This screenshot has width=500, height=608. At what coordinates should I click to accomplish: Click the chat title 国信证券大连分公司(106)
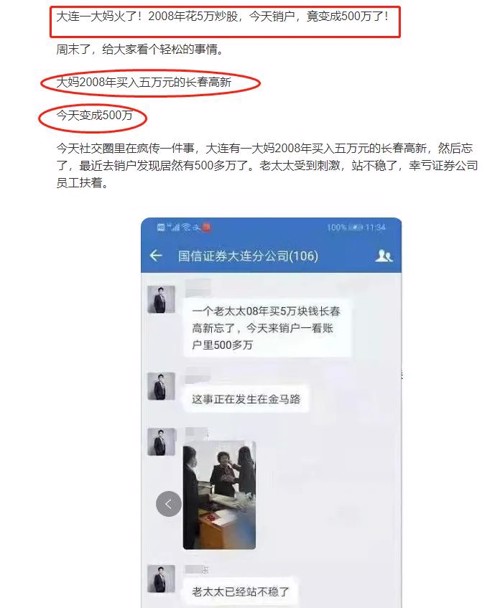[248, 256]
